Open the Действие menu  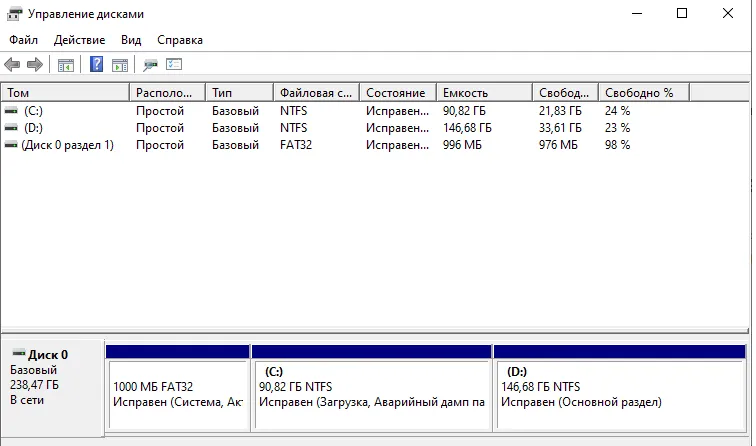point(80,40)
